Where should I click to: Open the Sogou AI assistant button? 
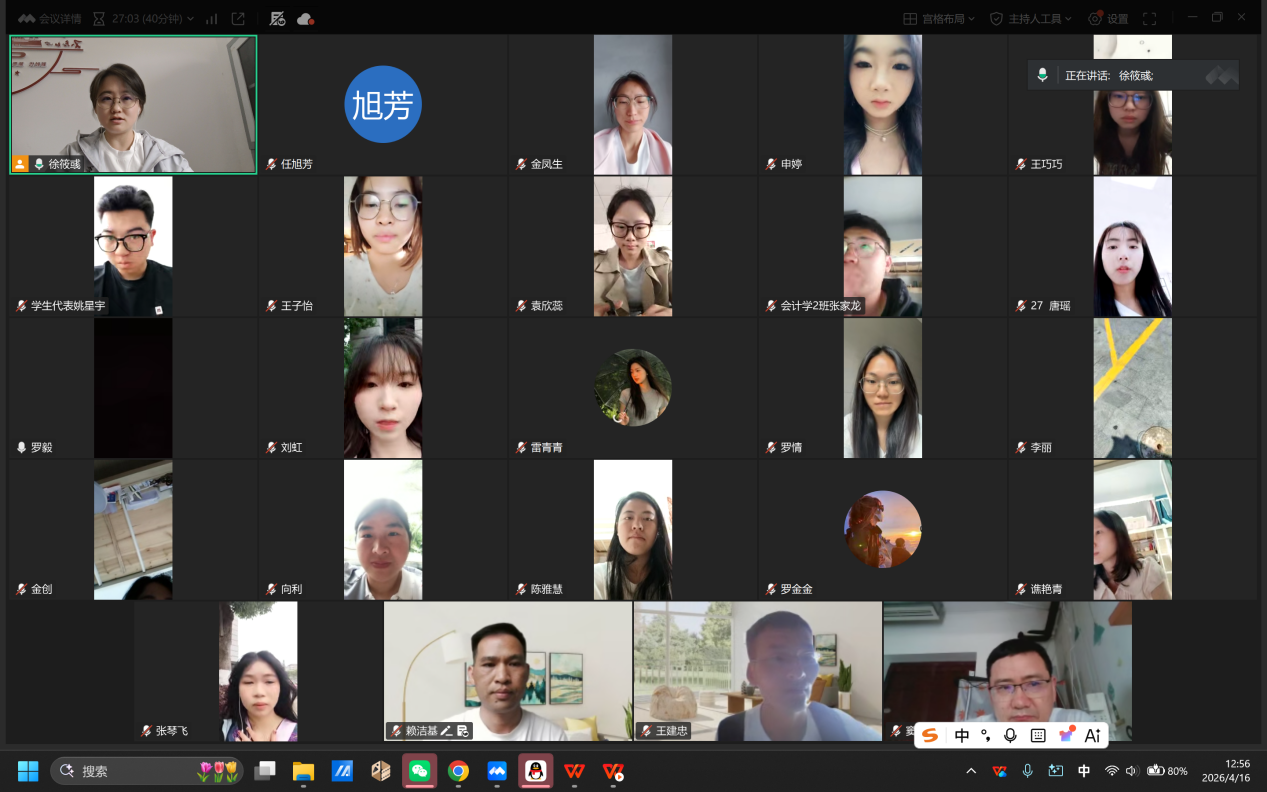(1092, 736)
